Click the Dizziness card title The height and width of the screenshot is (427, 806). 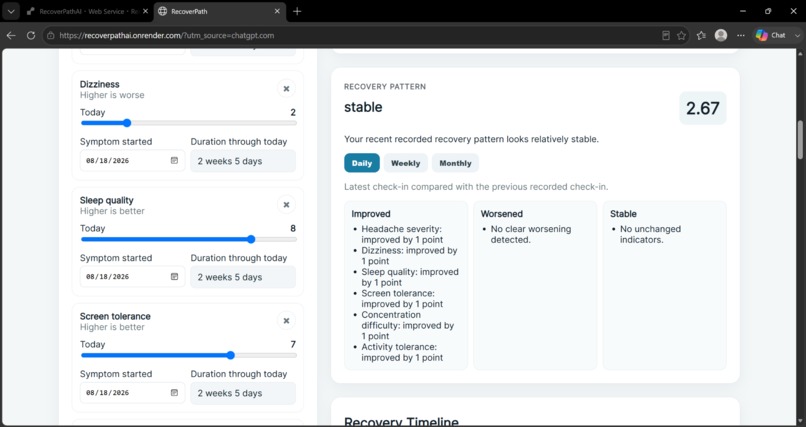[100, 84]
